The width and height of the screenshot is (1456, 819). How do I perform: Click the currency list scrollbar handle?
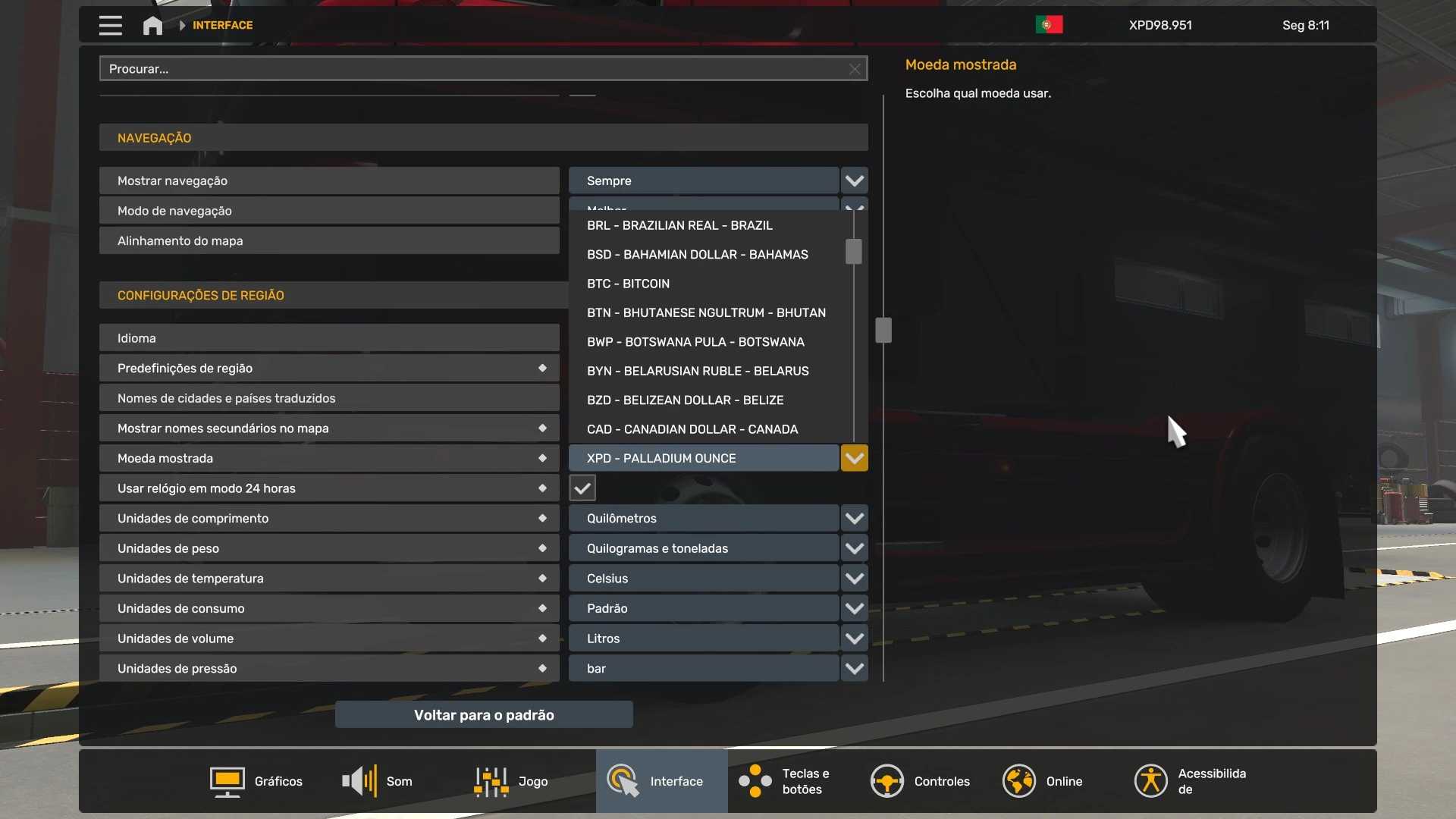(853, 252)
